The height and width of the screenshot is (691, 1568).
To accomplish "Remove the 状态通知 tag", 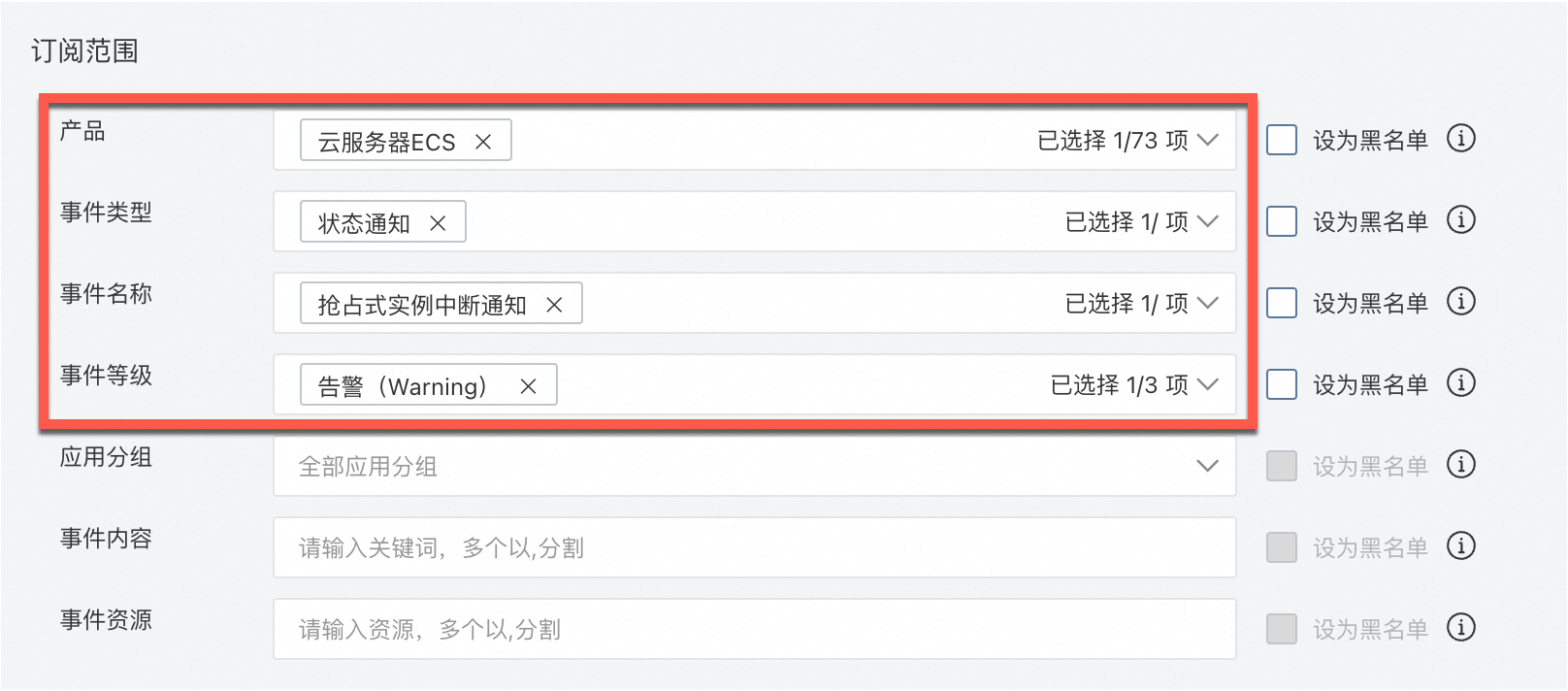I will coord(438,223).
